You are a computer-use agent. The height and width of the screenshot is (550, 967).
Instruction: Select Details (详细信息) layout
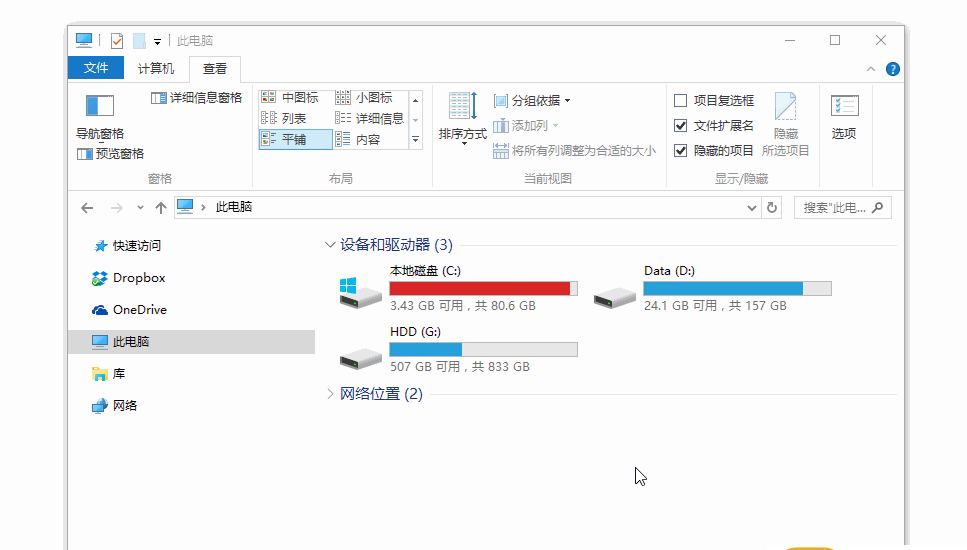coord(369,118)
